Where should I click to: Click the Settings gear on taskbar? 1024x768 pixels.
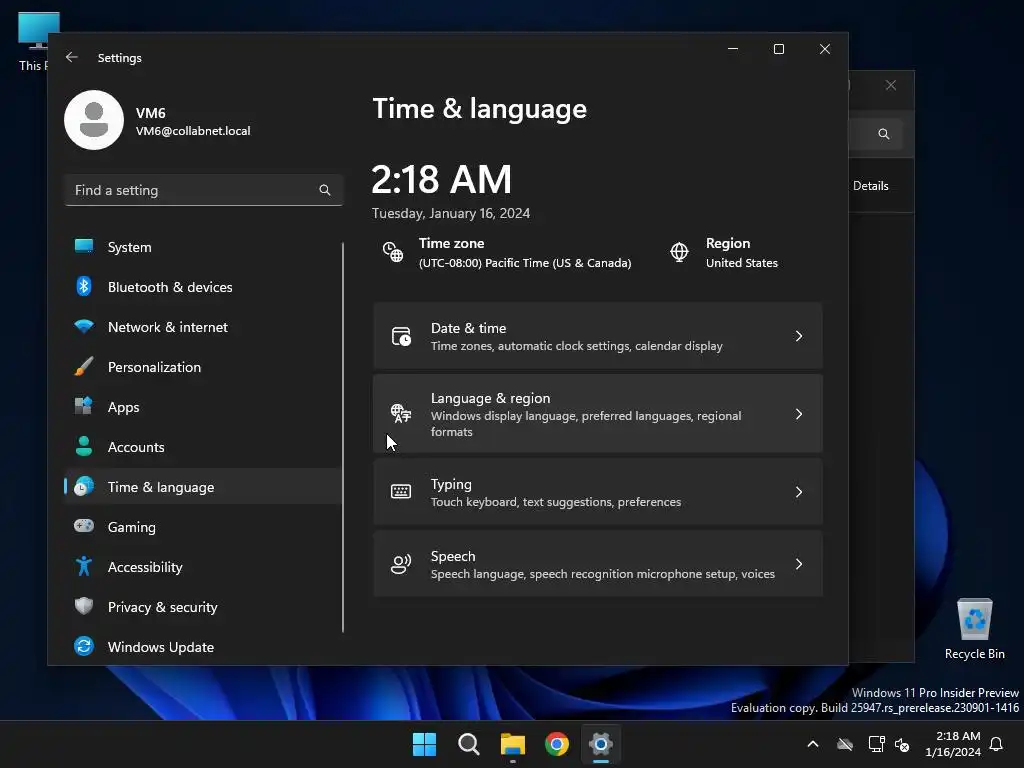coord(601,744)
